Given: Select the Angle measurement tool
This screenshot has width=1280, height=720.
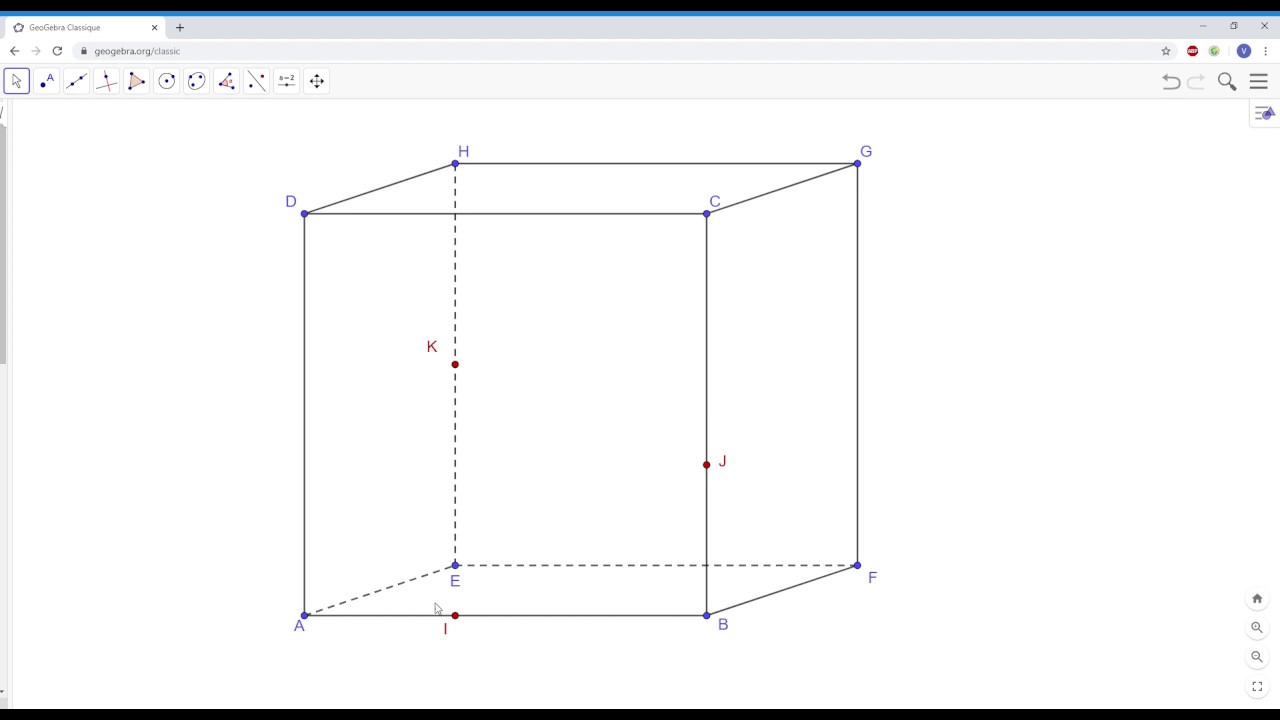Looking at the screenshot, I should tap(227, 81).
